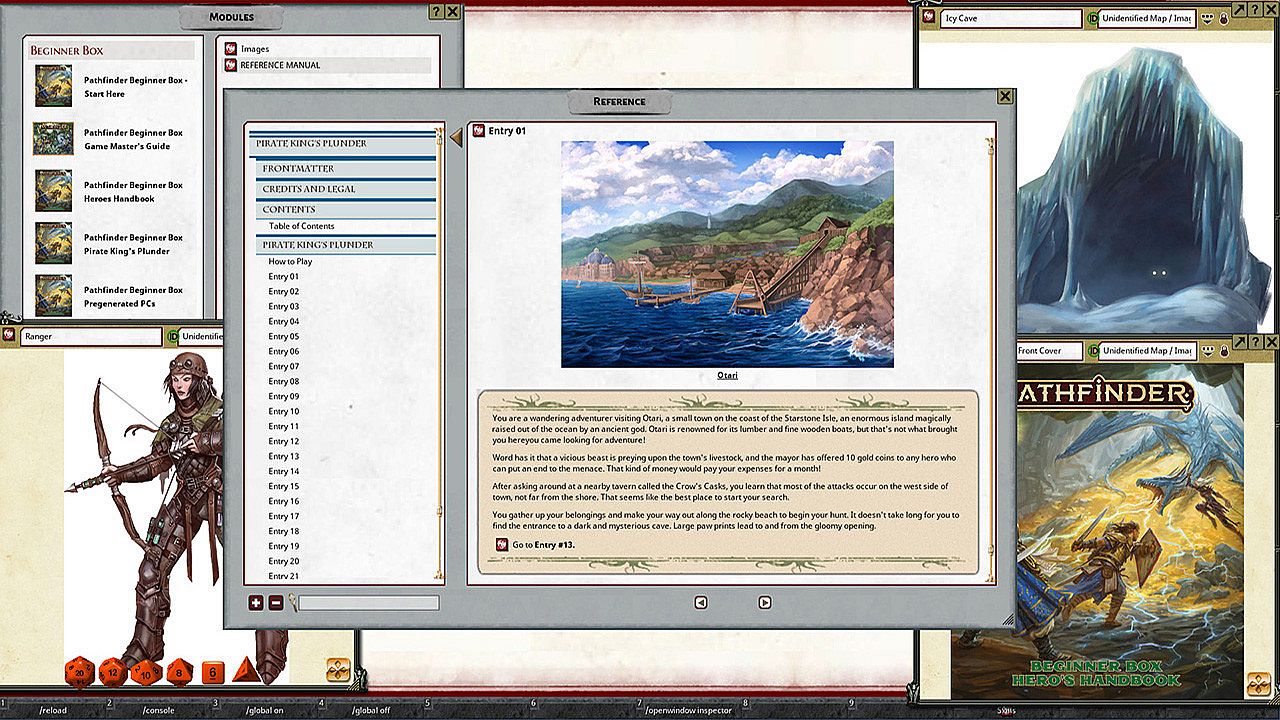Select REFERENCE MANUAL in Modules list
The height and width of the screenshot is (720, 1280).
(x=280, y=65)
